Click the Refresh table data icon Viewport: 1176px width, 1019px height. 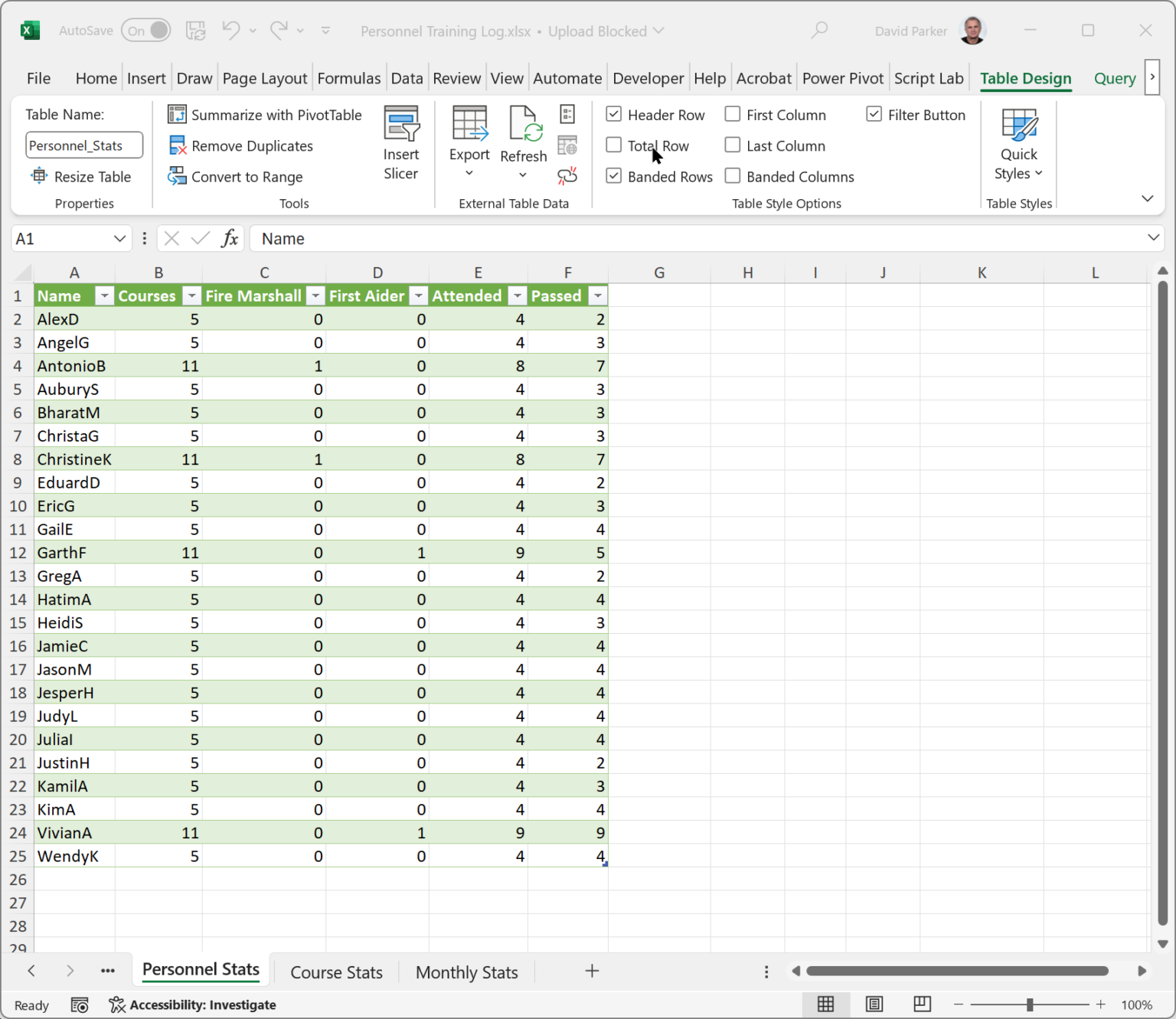pos(524,125)
